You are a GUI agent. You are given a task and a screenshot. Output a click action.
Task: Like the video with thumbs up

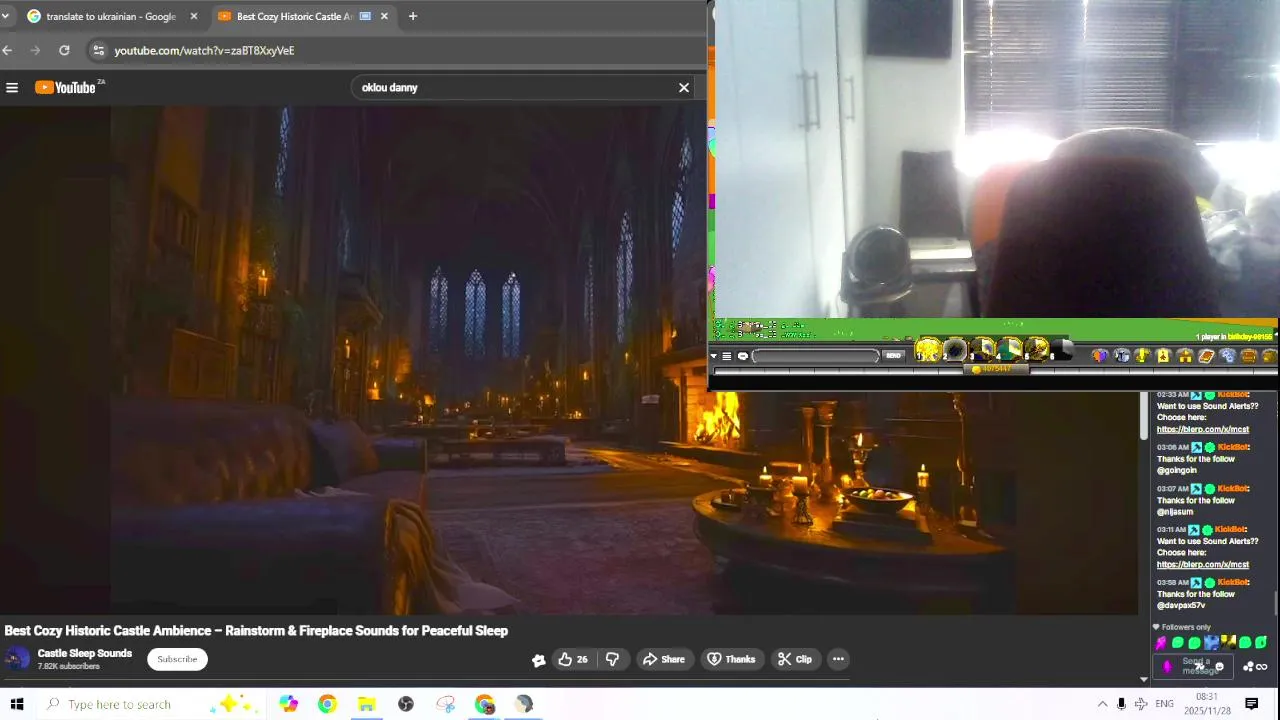coord(572,659)
